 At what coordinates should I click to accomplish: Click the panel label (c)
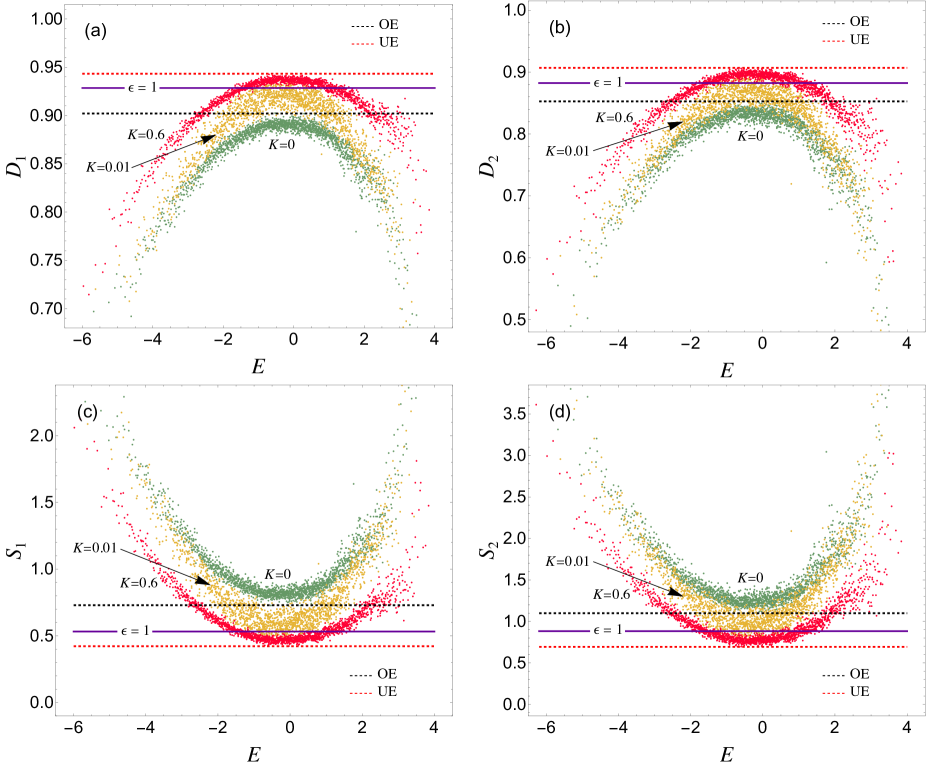87,413
